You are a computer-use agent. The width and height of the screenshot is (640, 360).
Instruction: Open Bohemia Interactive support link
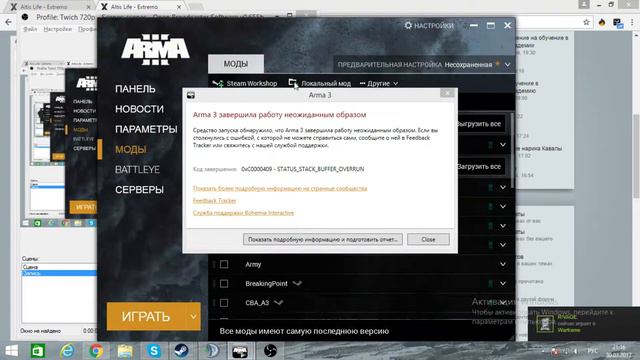pyautogui.click(x=243, y=213)
